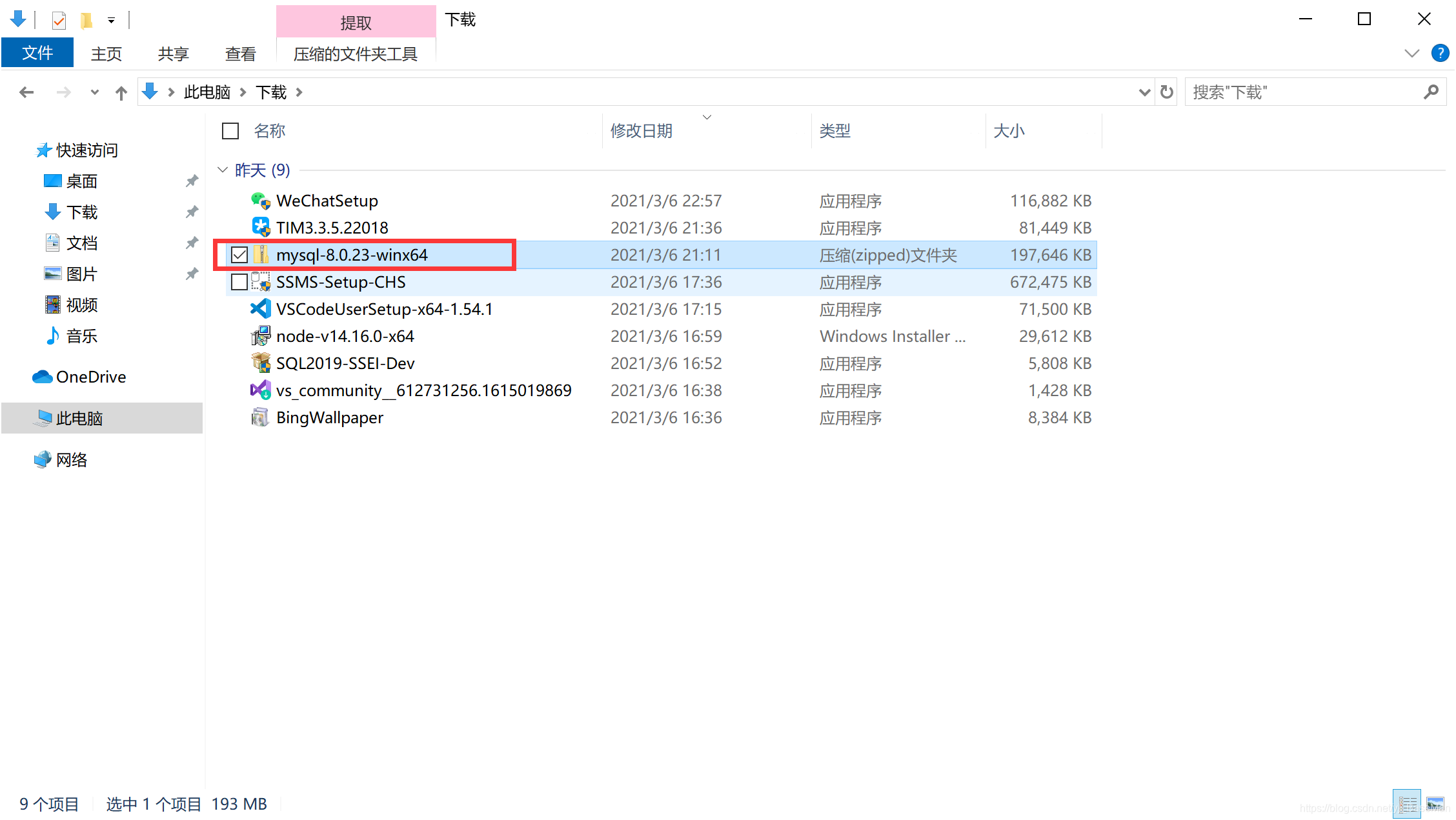Toggle the select-all checkbox beside 名称

(230, 131)
